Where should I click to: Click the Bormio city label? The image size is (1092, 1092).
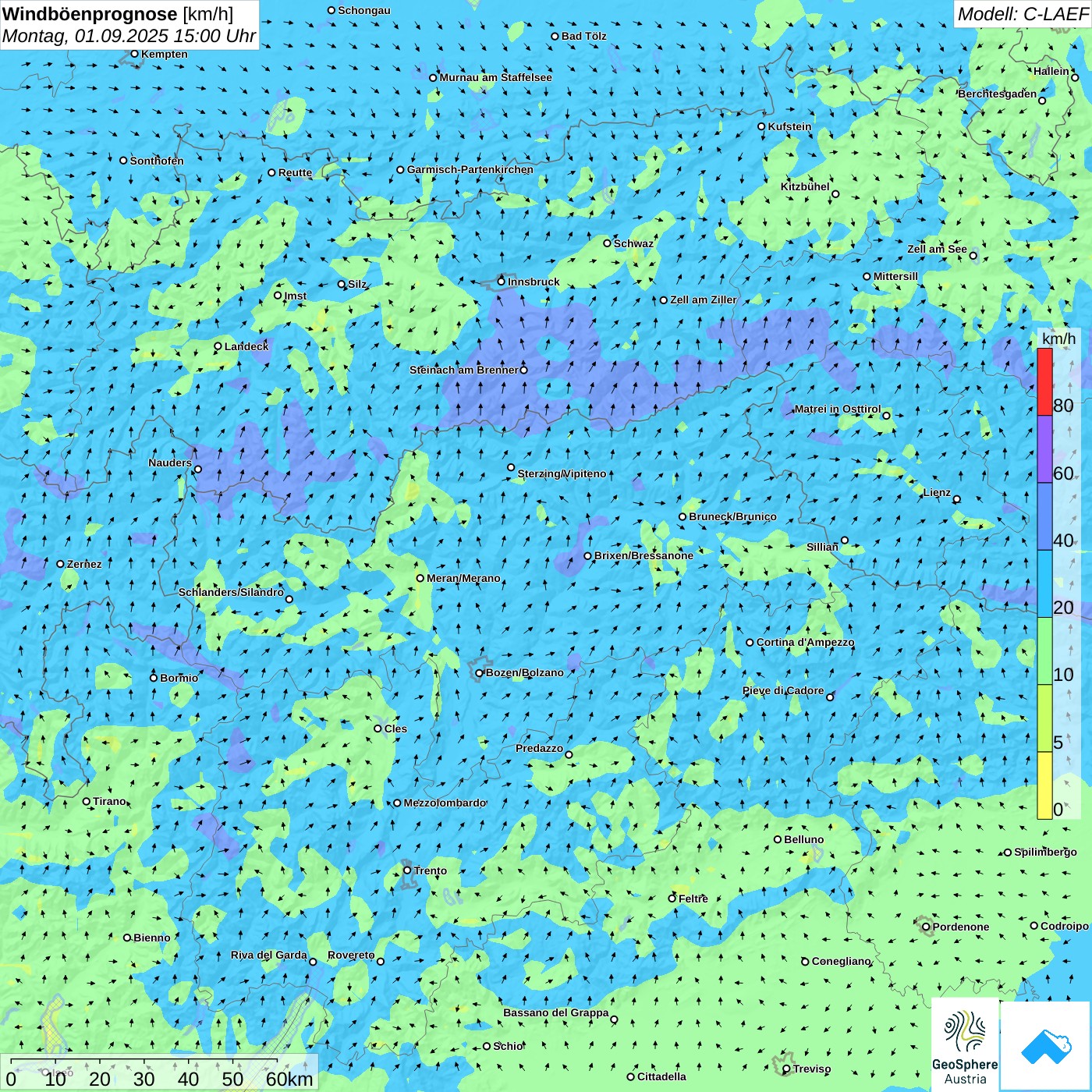(179, 678)
